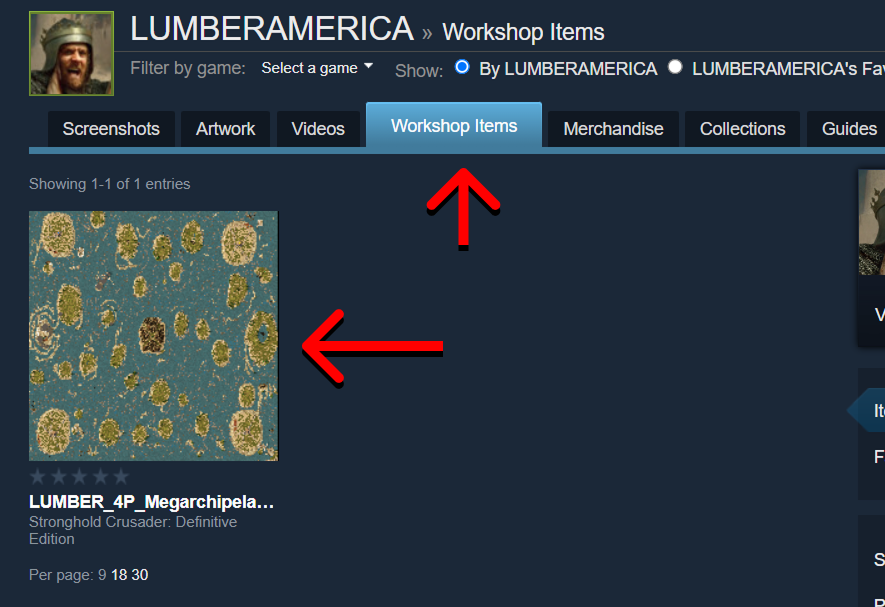Screen dimensions: 885x607
Task: Select the Workshop Items tab
Action: coord(454,125)
